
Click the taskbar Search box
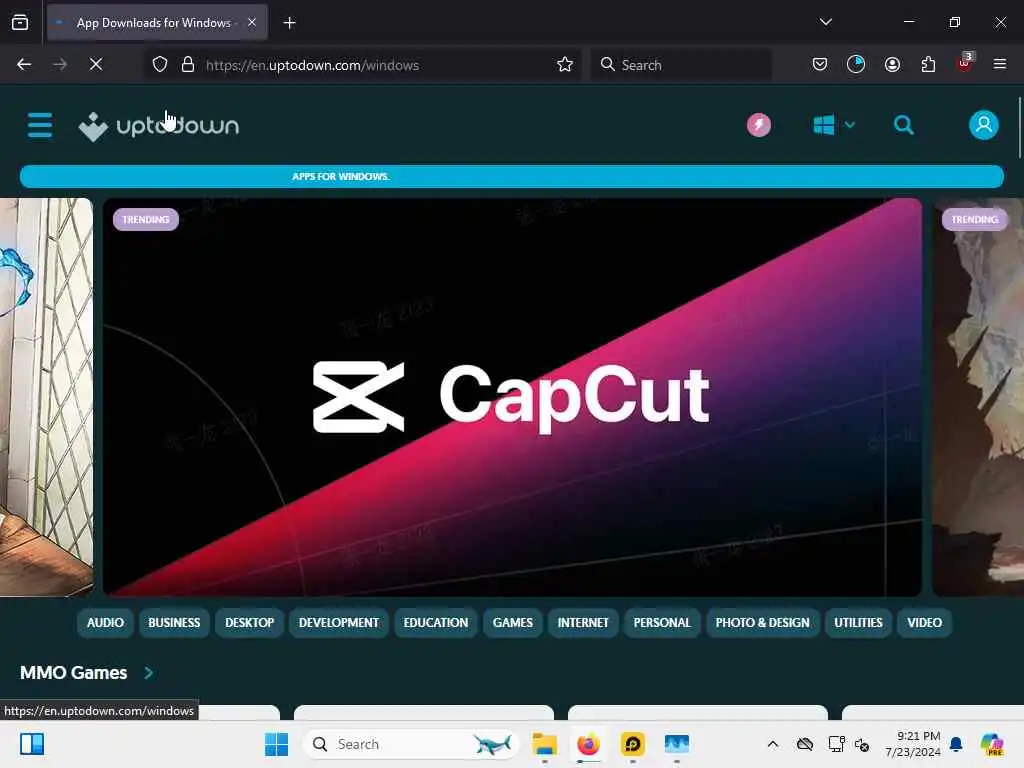point(411,744)
